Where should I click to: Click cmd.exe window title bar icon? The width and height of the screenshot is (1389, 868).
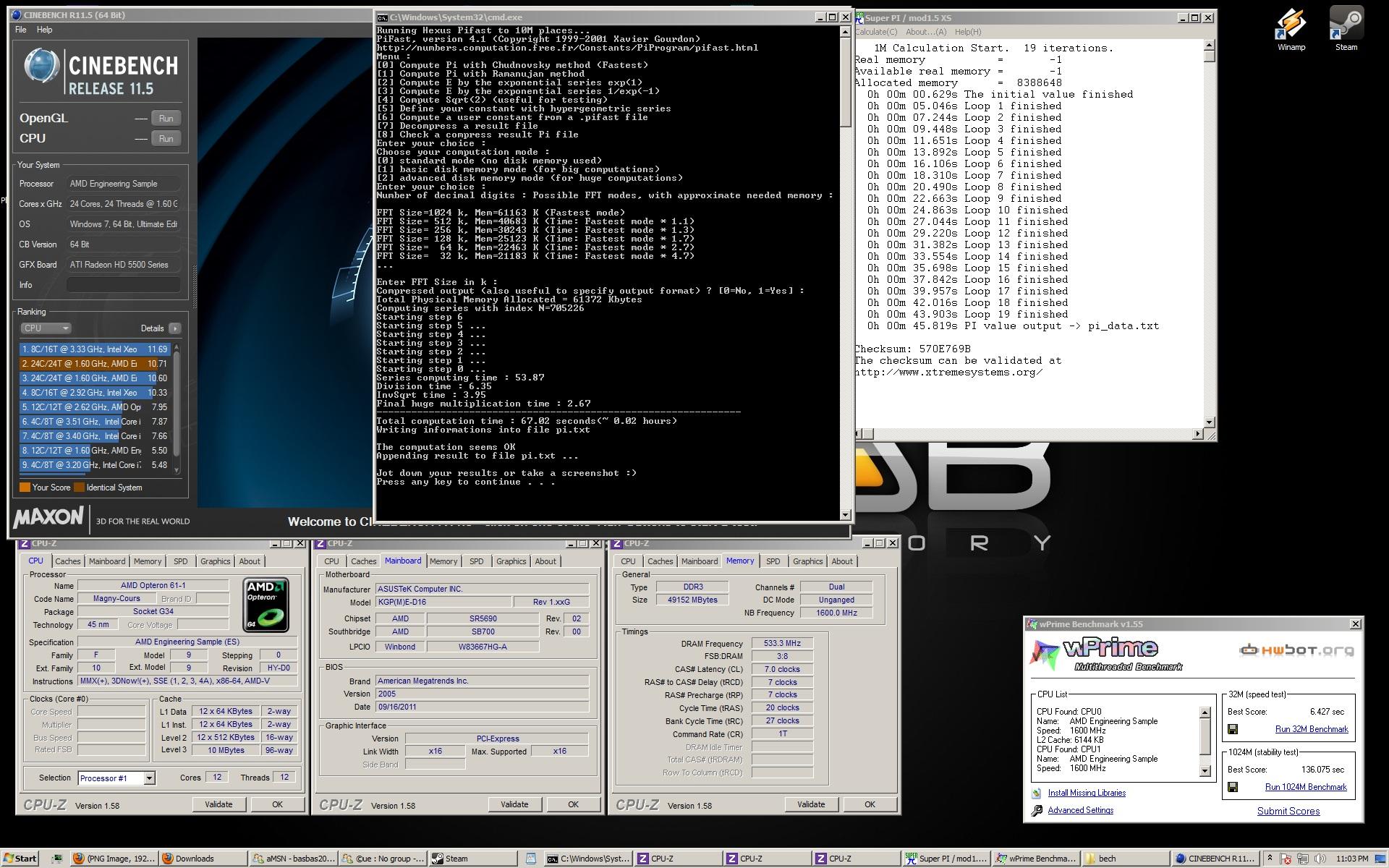(383, 17)
